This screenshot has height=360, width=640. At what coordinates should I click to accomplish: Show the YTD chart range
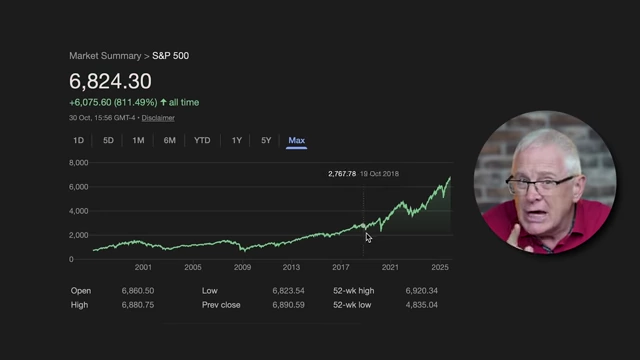(202, 140)
